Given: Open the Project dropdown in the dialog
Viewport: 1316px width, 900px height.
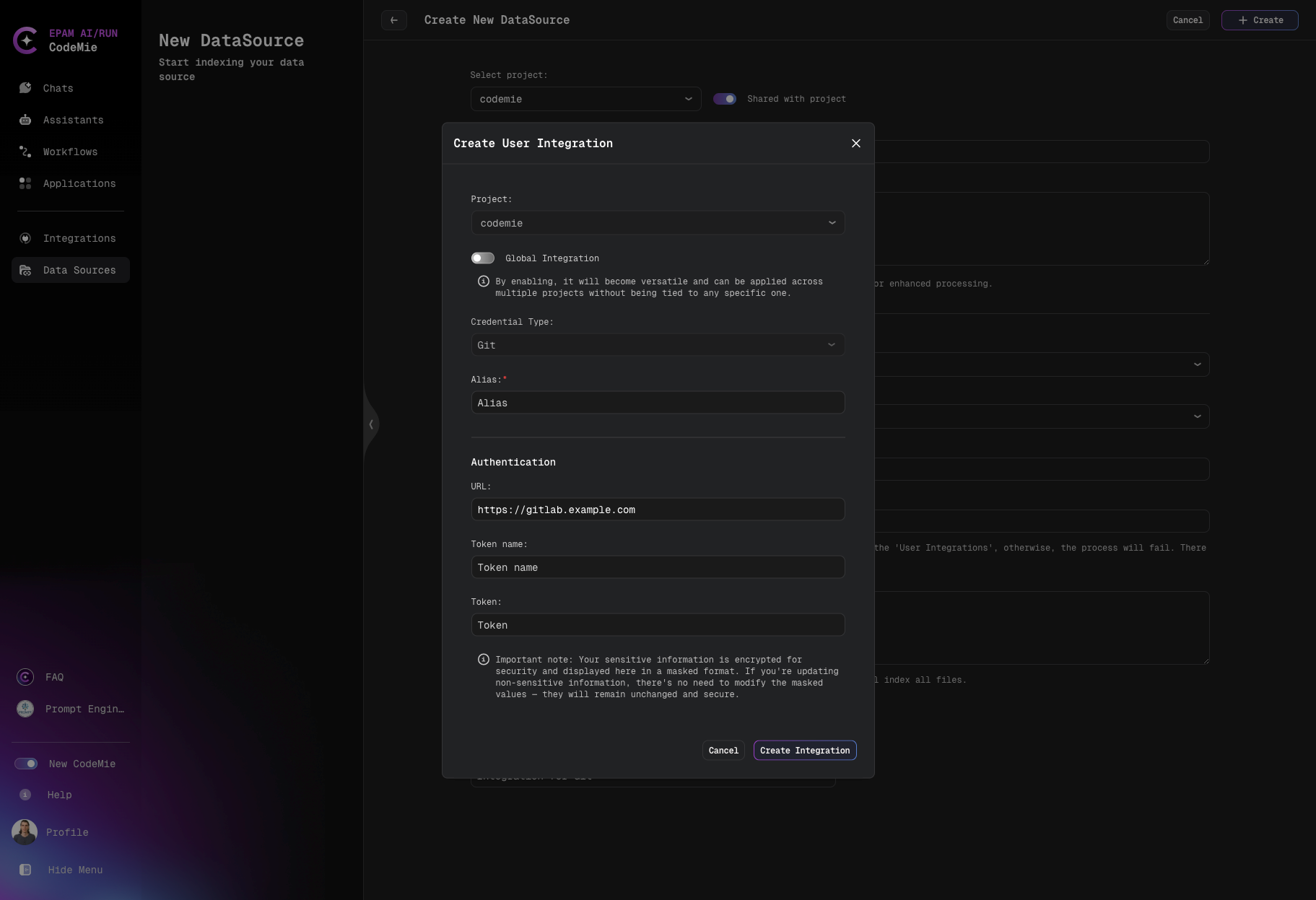Looking at the screenshot, I should tap(657, 223).
